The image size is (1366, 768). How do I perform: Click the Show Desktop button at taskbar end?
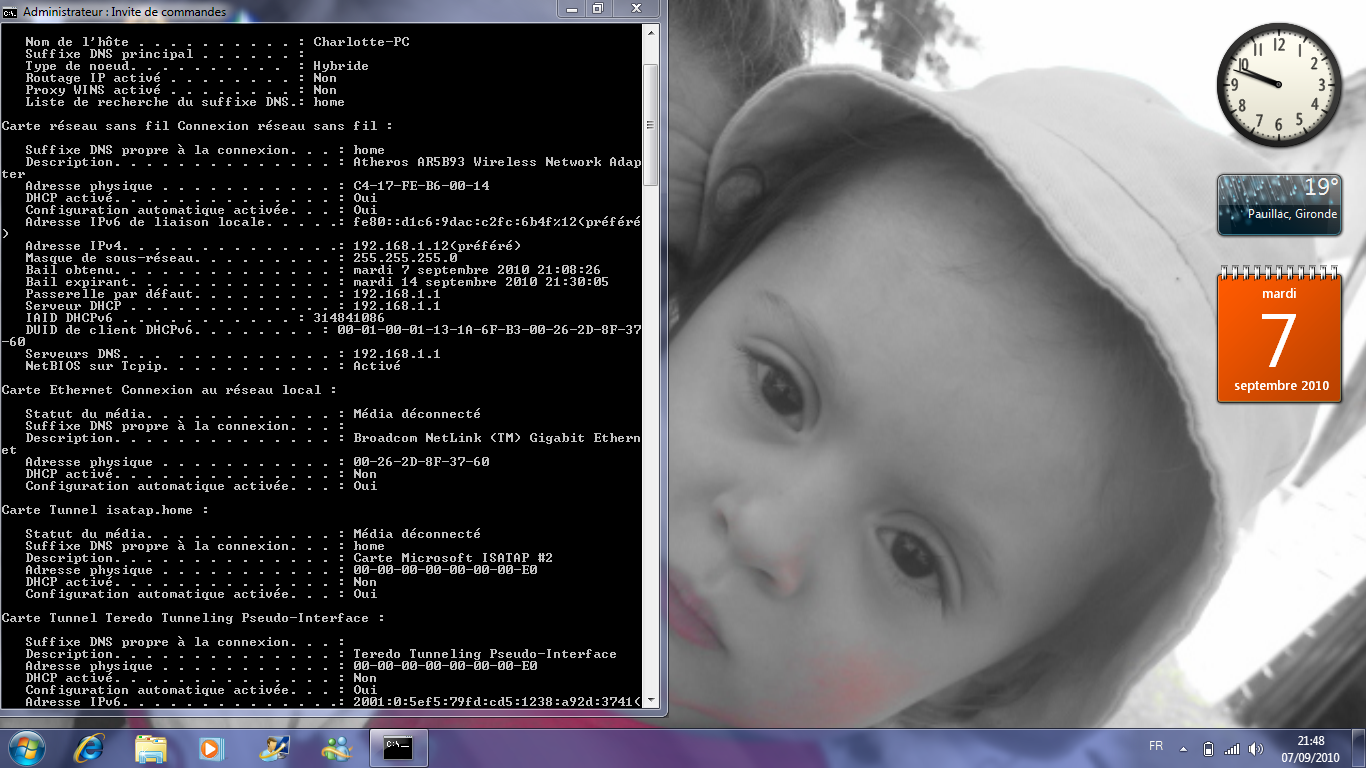click(x=1359, y=748)
